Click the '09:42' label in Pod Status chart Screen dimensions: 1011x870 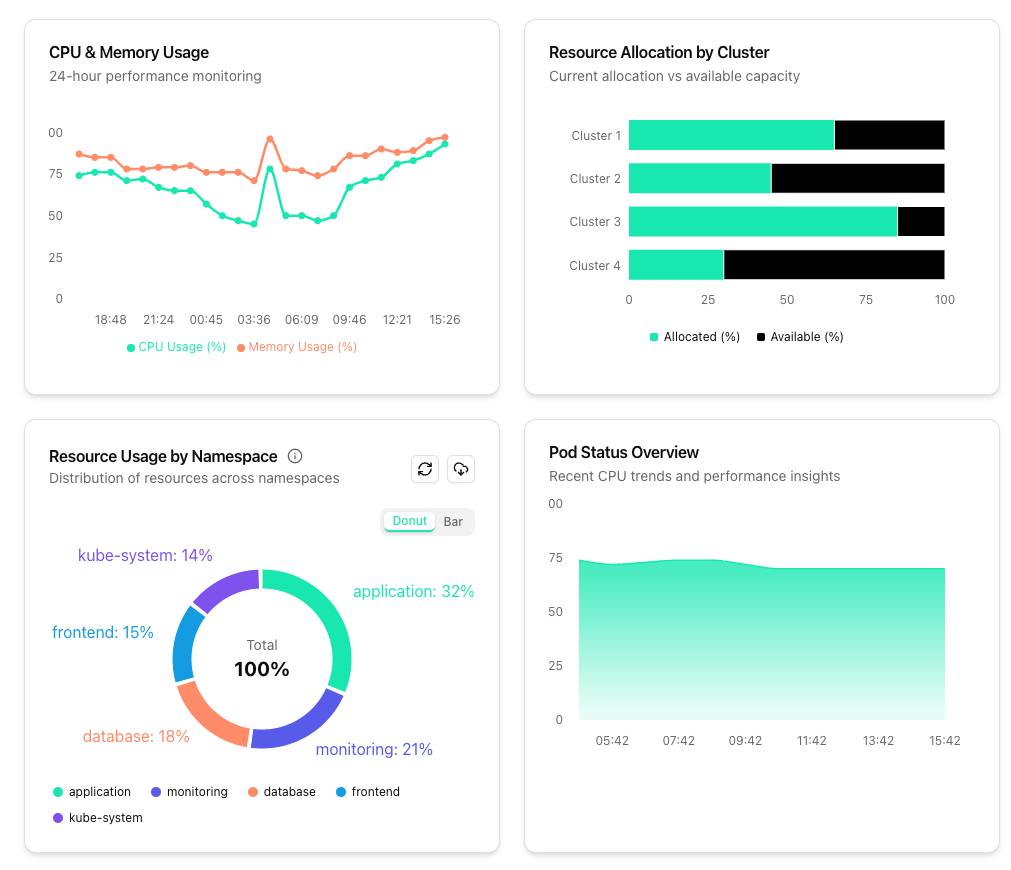745,741
